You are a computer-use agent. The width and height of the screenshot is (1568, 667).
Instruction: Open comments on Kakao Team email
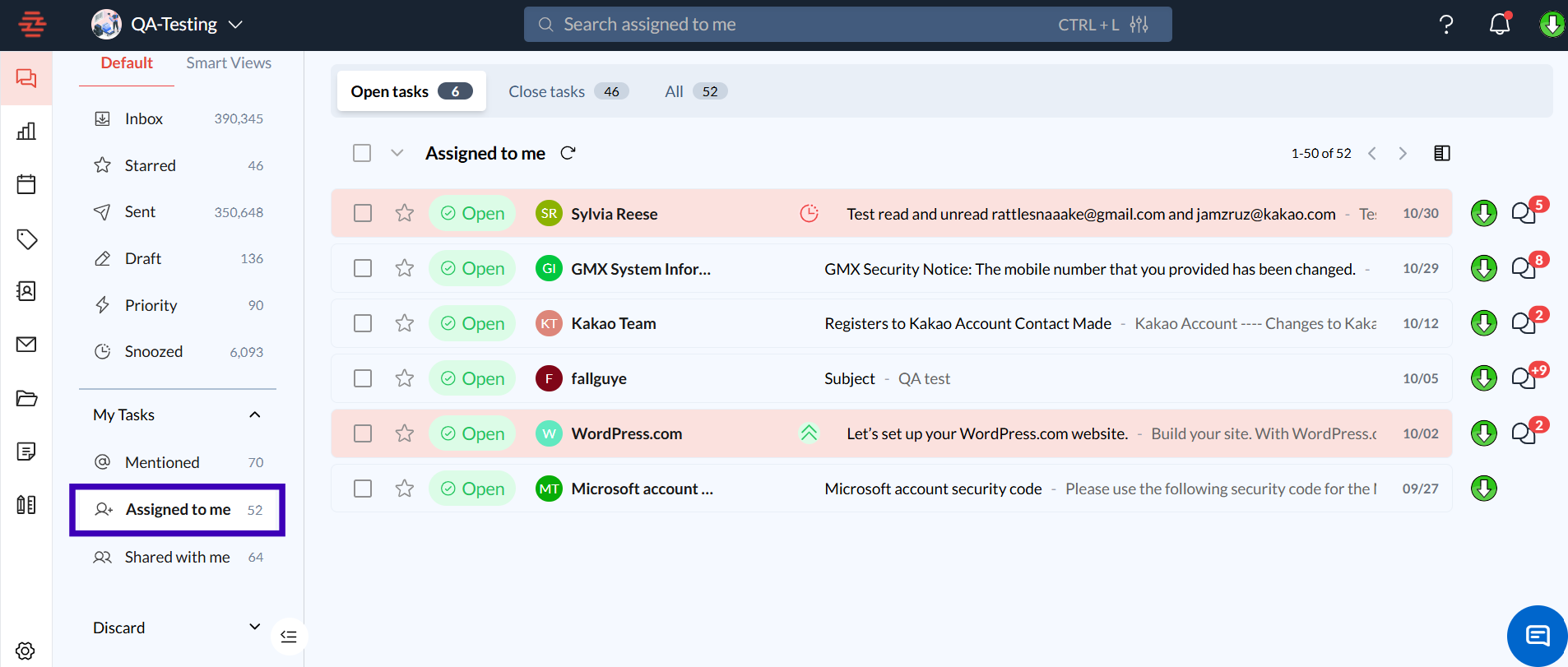pyautogui.click(x=1524, y=323)
